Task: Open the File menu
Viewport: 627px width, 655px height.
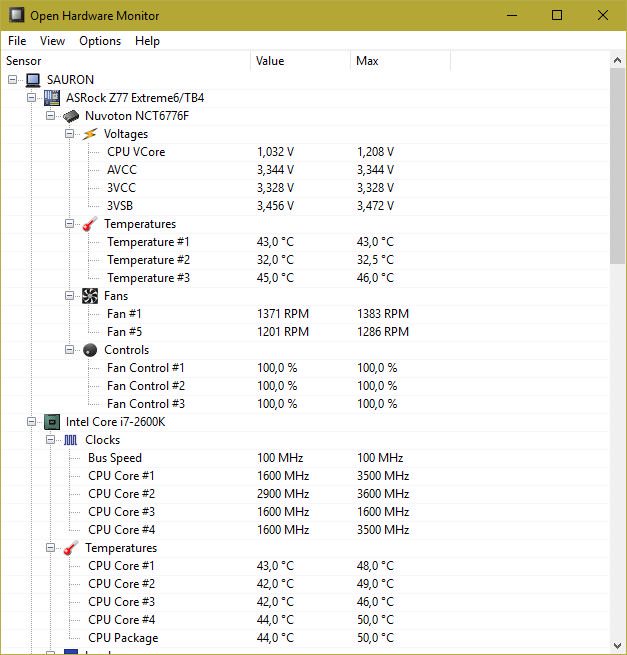Action: click(17, 41)
